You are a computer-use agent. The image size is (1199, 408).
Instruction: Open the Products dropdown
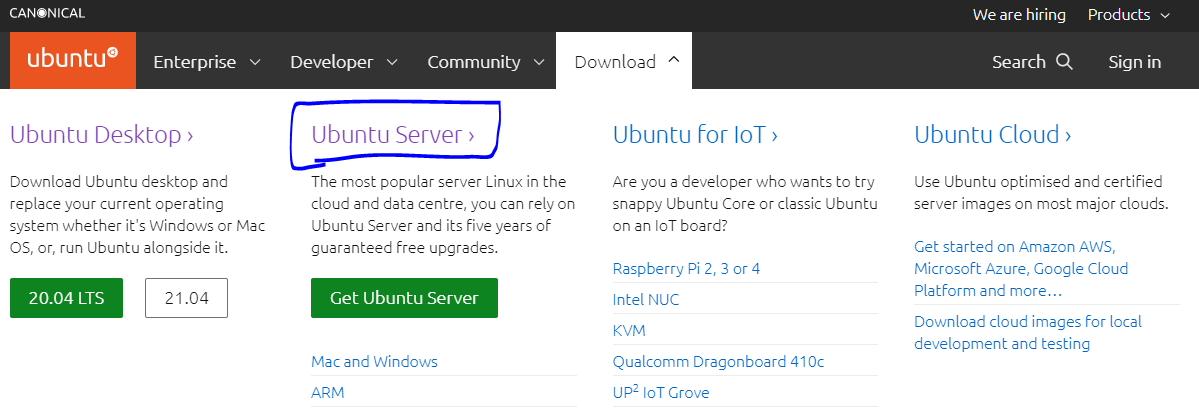1129,15
